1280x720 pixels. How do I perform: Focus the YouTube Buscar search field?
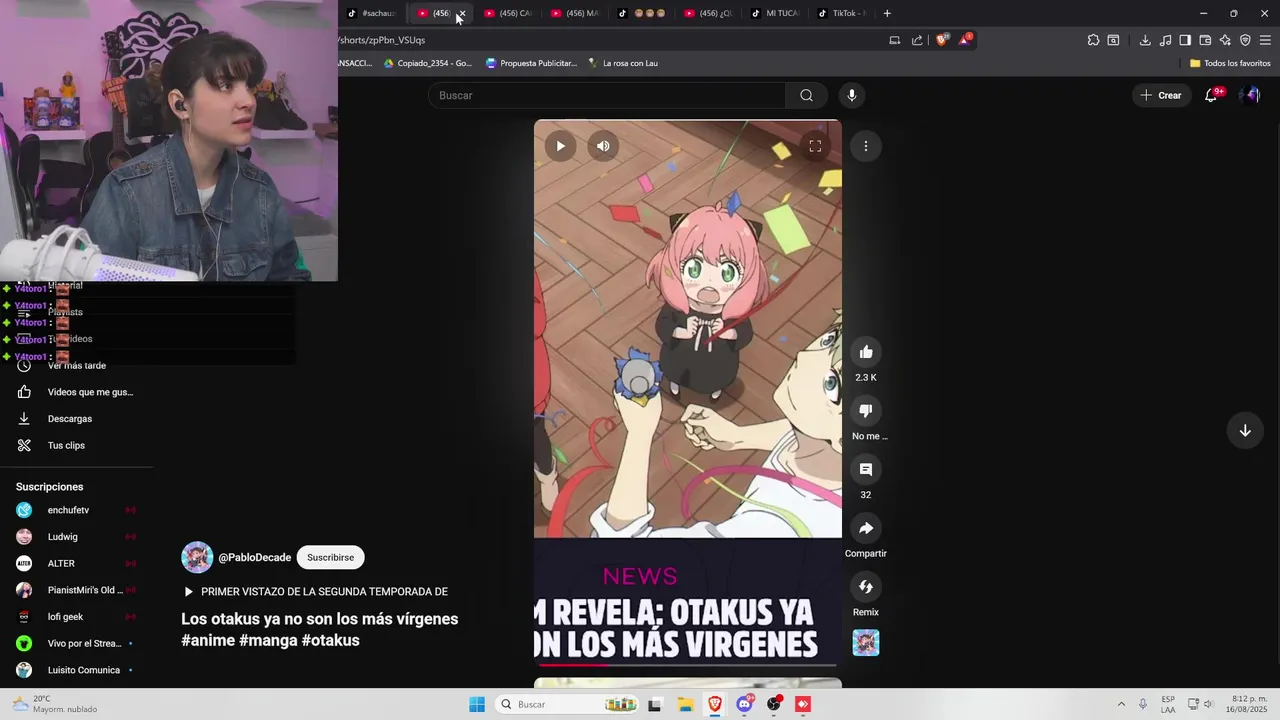click(607, 95)
